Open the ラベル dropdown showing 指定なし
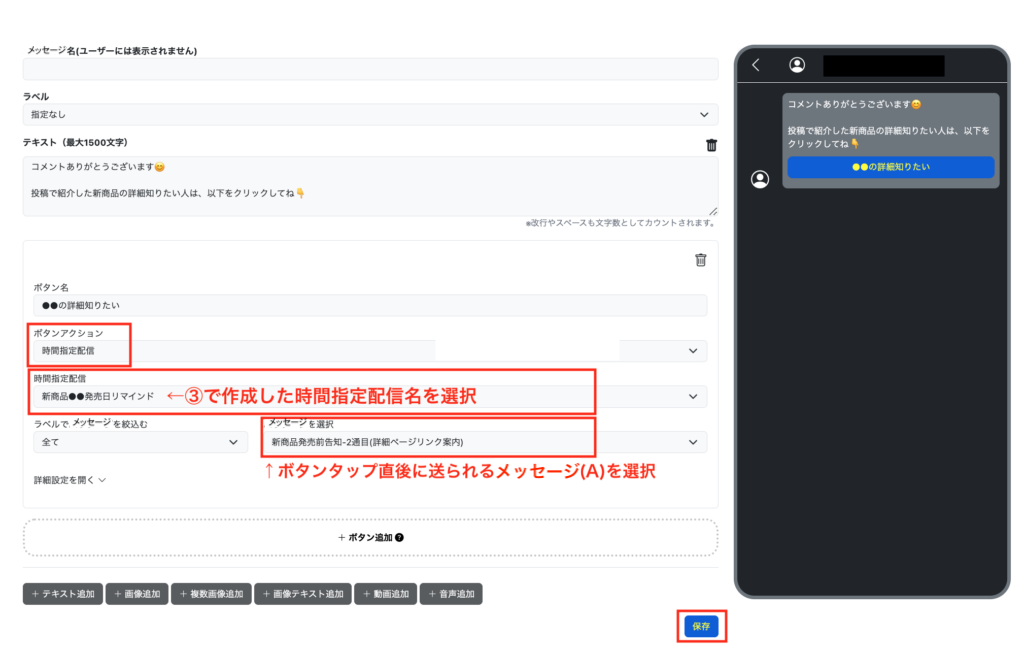The width and height of the screenshot is (1024, 650). pos(370,115)
